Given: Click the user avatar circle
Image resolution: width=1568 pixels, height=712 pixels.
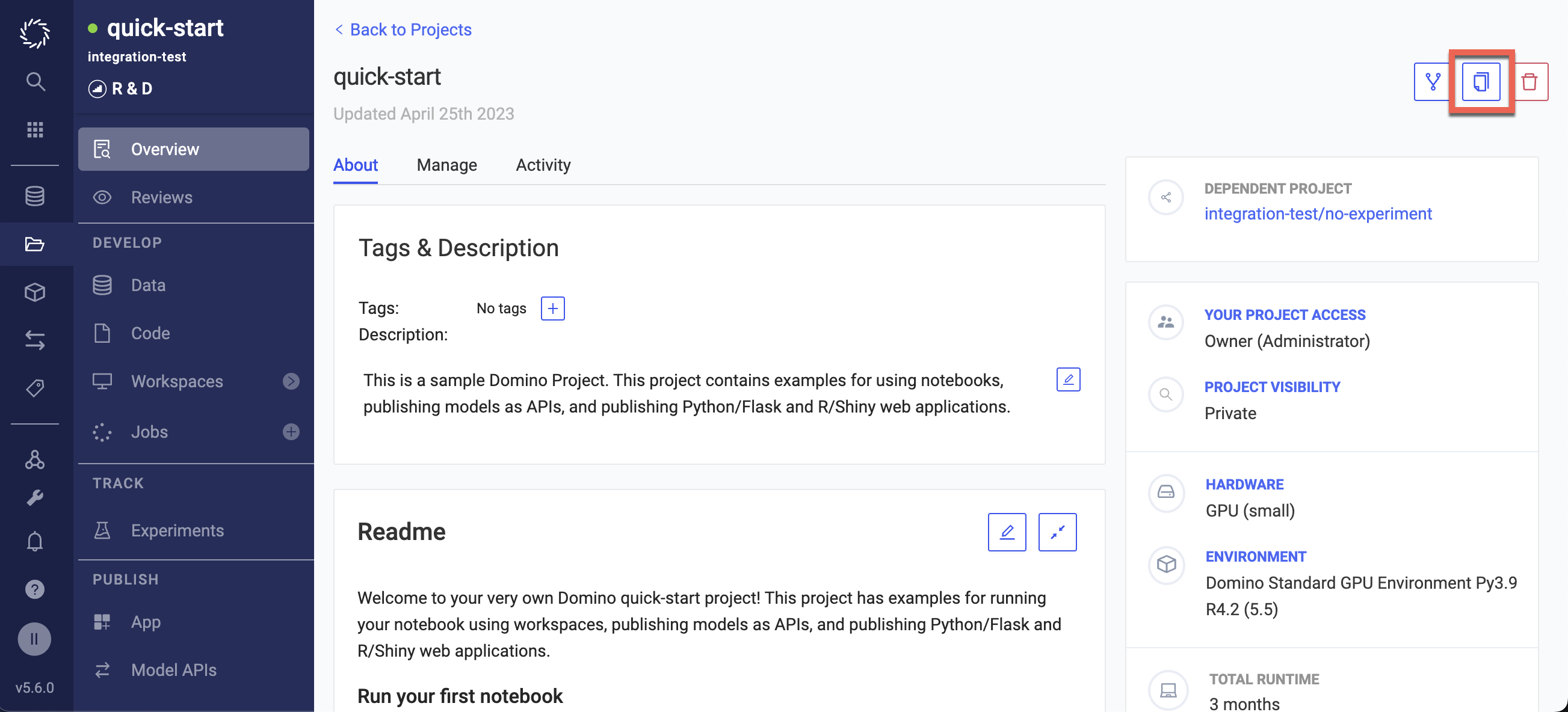Looking at the screenshot, I should [35, 639].
